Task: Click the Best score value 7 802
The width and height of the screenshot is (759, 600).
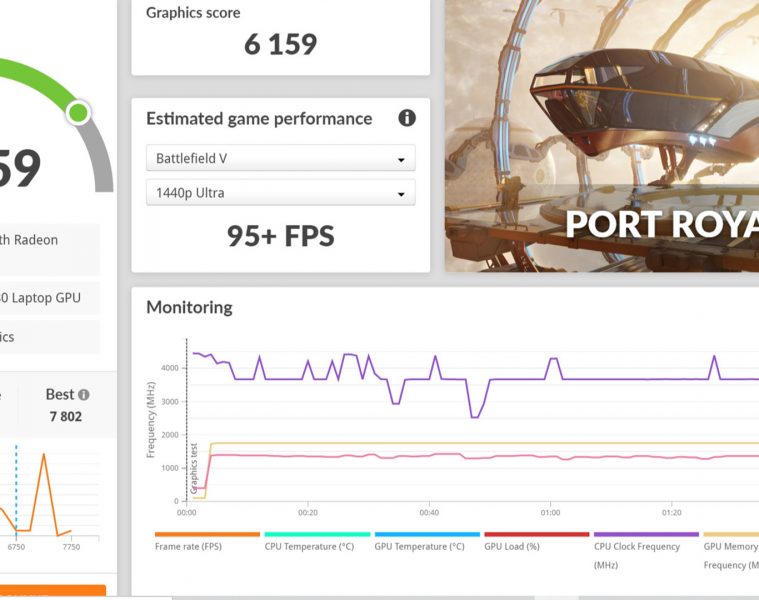Action: (66, 417)
